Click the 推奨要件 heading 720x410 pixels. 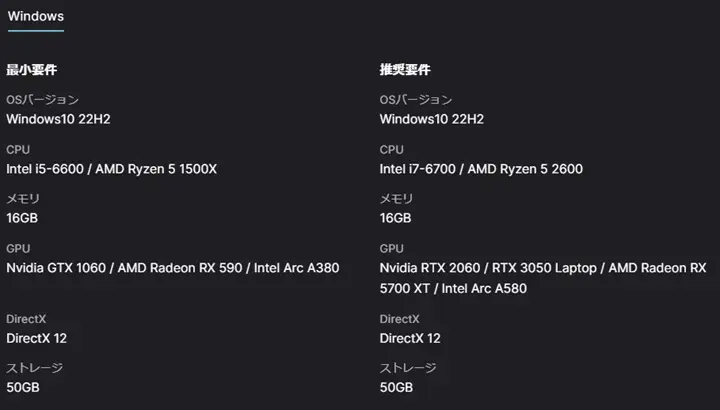point(405,70)
